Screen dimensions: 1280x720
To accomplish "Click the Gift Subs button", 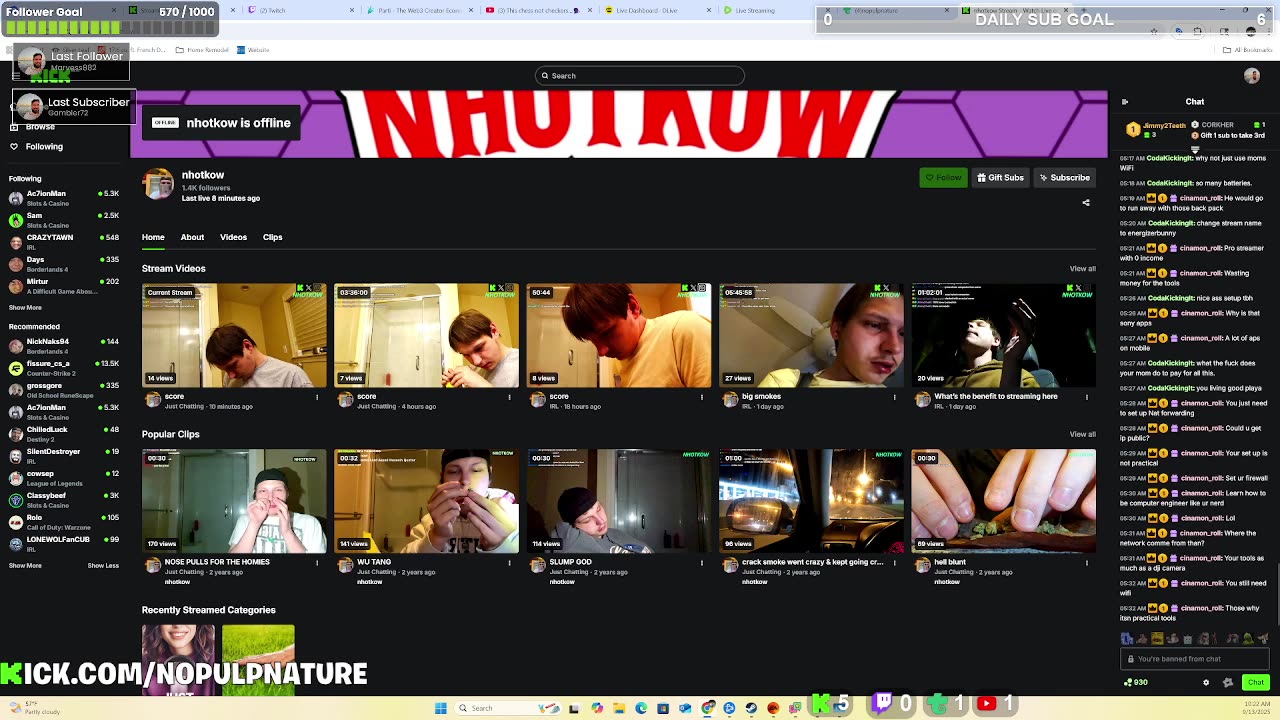I will tap(1000, 178).
